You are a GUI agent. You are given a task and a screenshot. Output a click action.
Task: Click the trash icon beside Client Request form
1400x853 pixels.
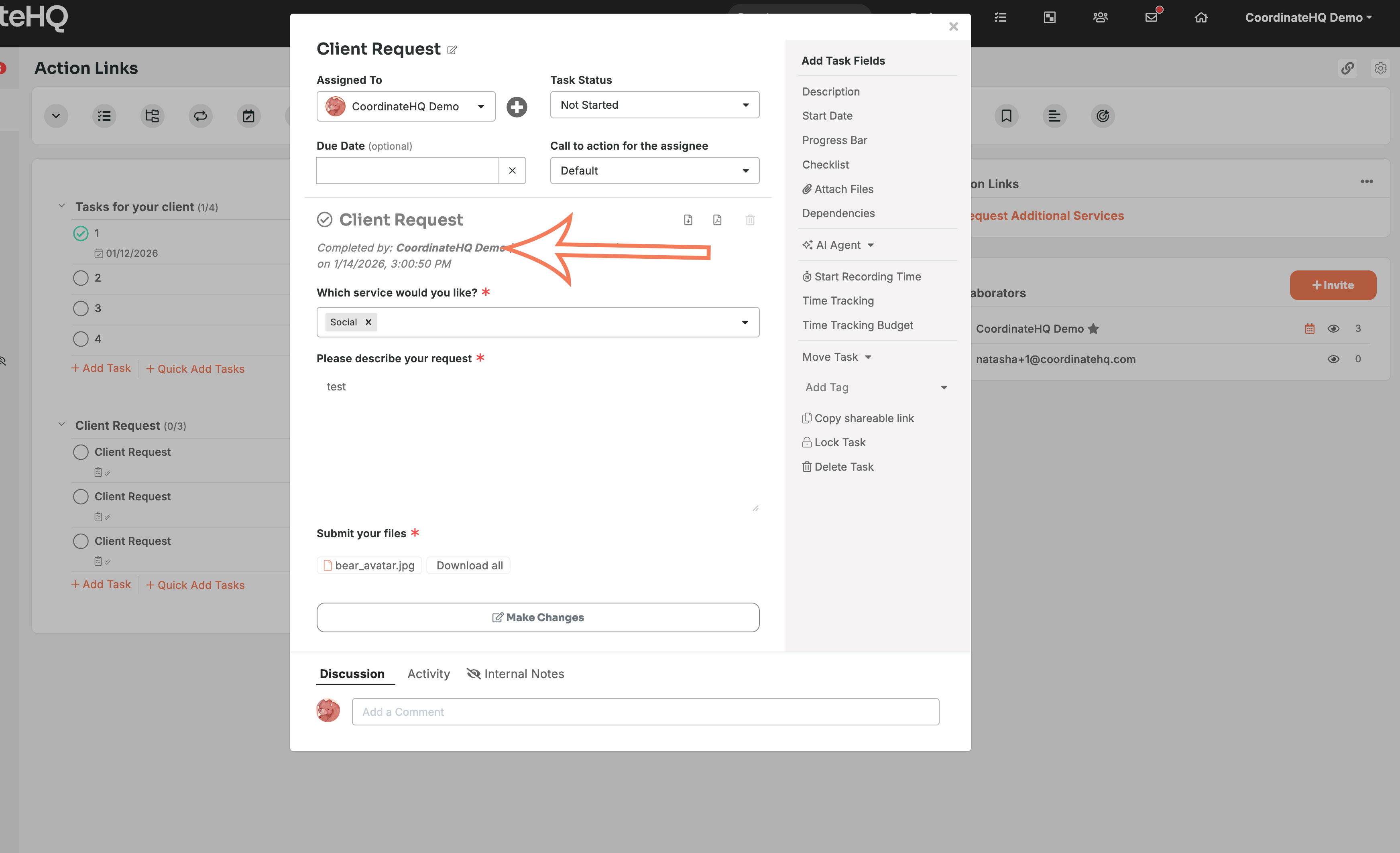(750, 220)
